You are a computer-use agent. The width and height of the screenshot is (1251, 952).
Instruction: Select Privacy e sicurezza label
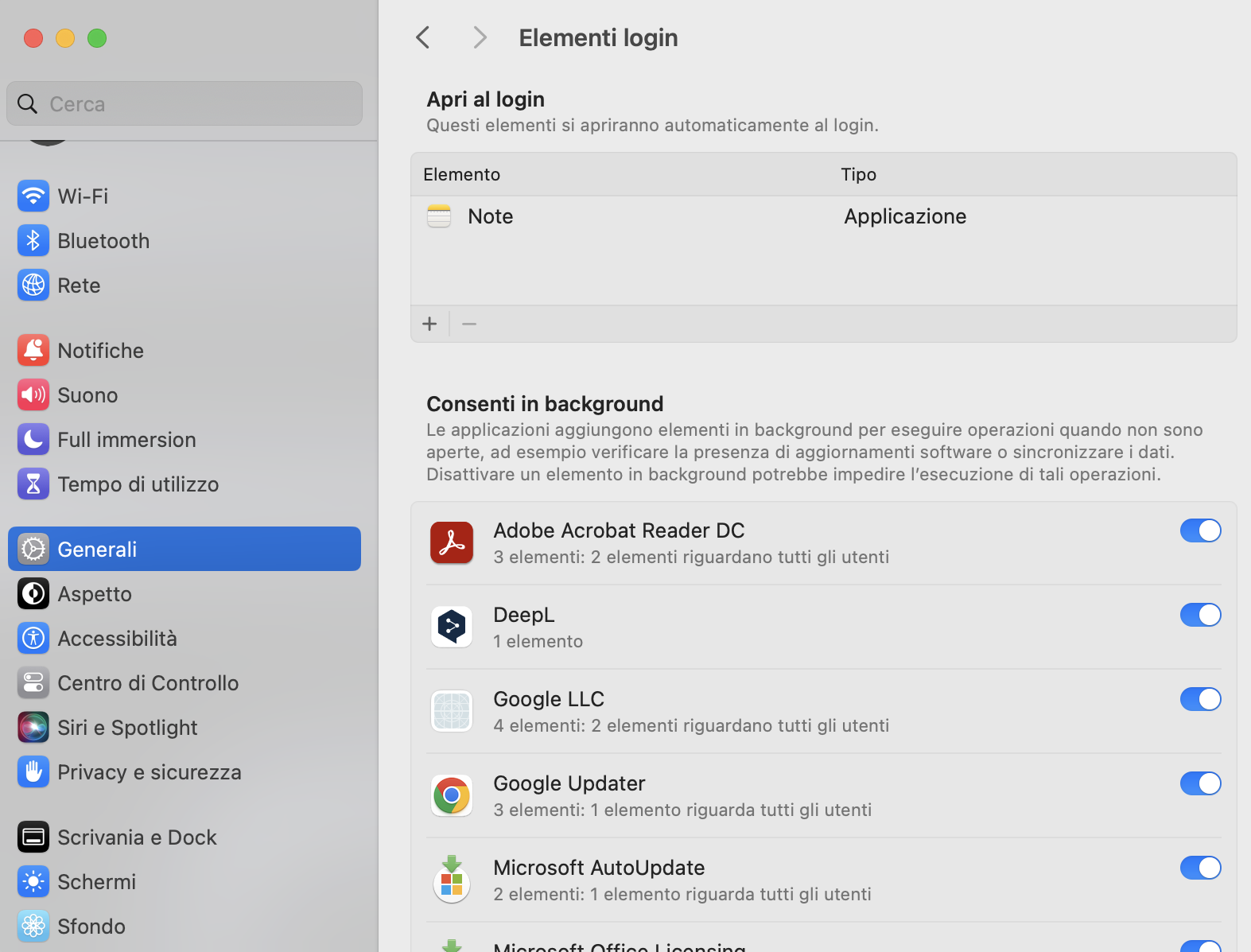pyautogui.click(x=150, y=771)
